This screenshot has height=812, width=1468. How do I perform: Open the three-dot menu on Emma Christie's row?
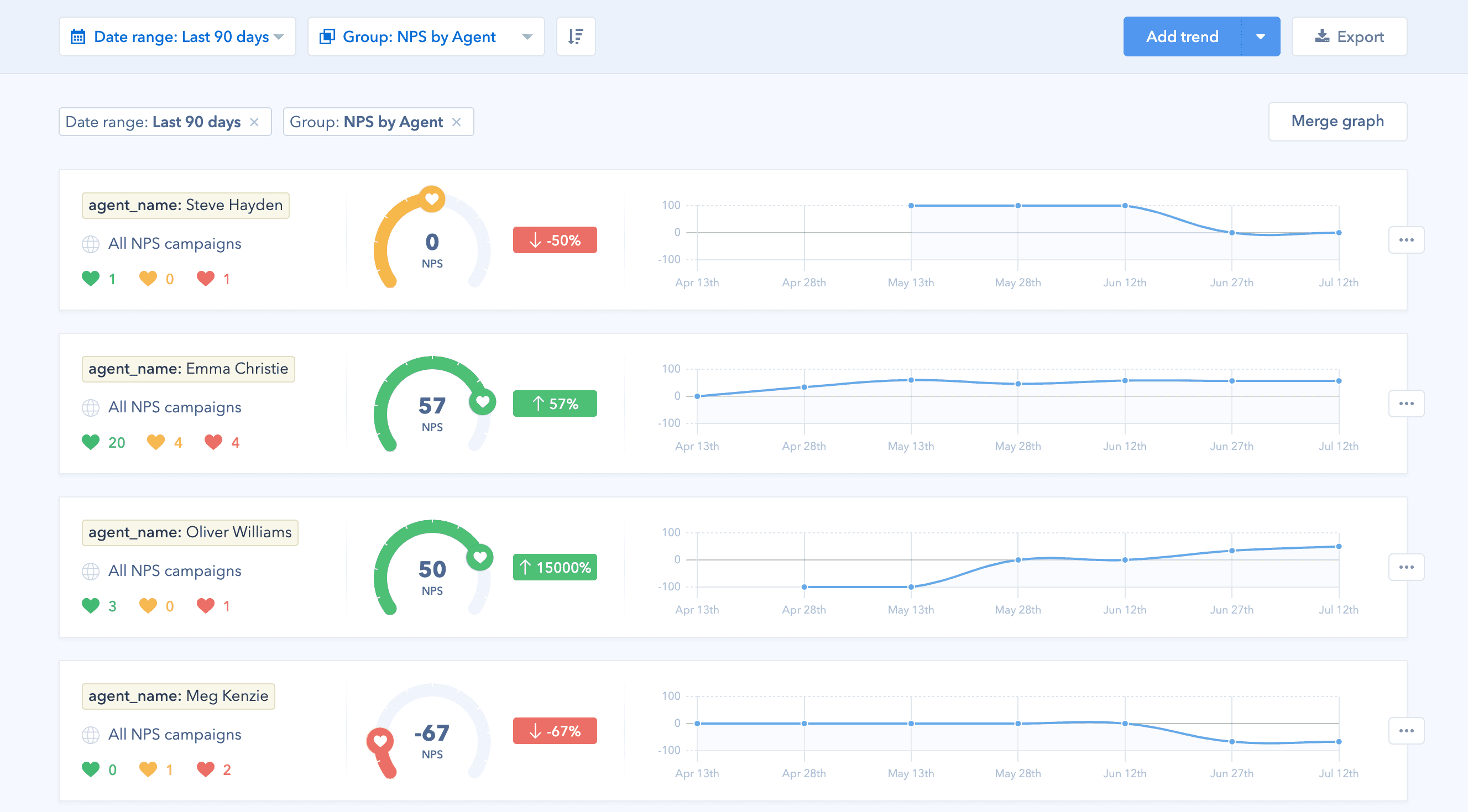tap(1407, 404)
